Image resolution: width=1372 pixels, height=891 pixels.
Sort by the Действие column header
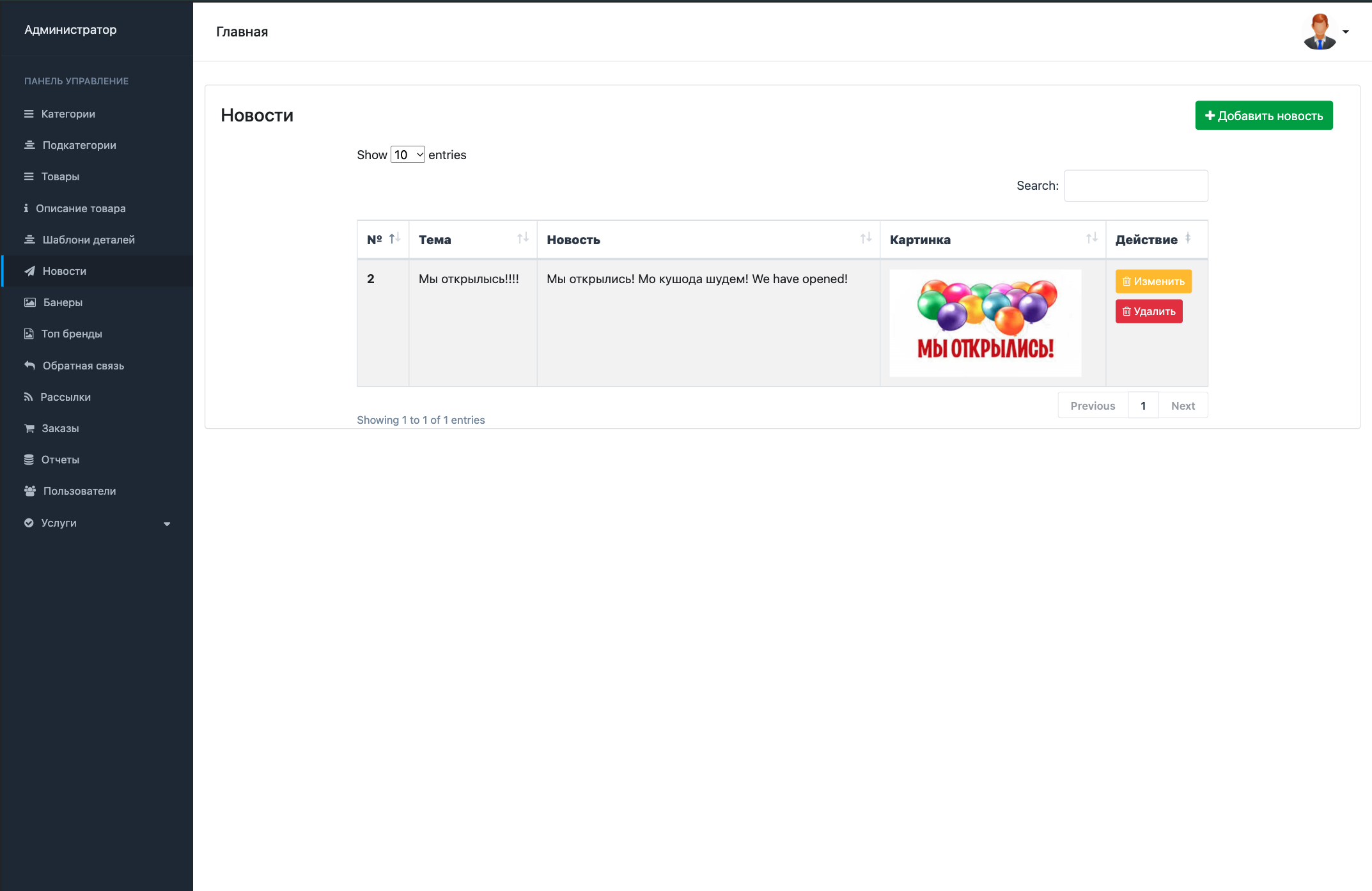1157,240
